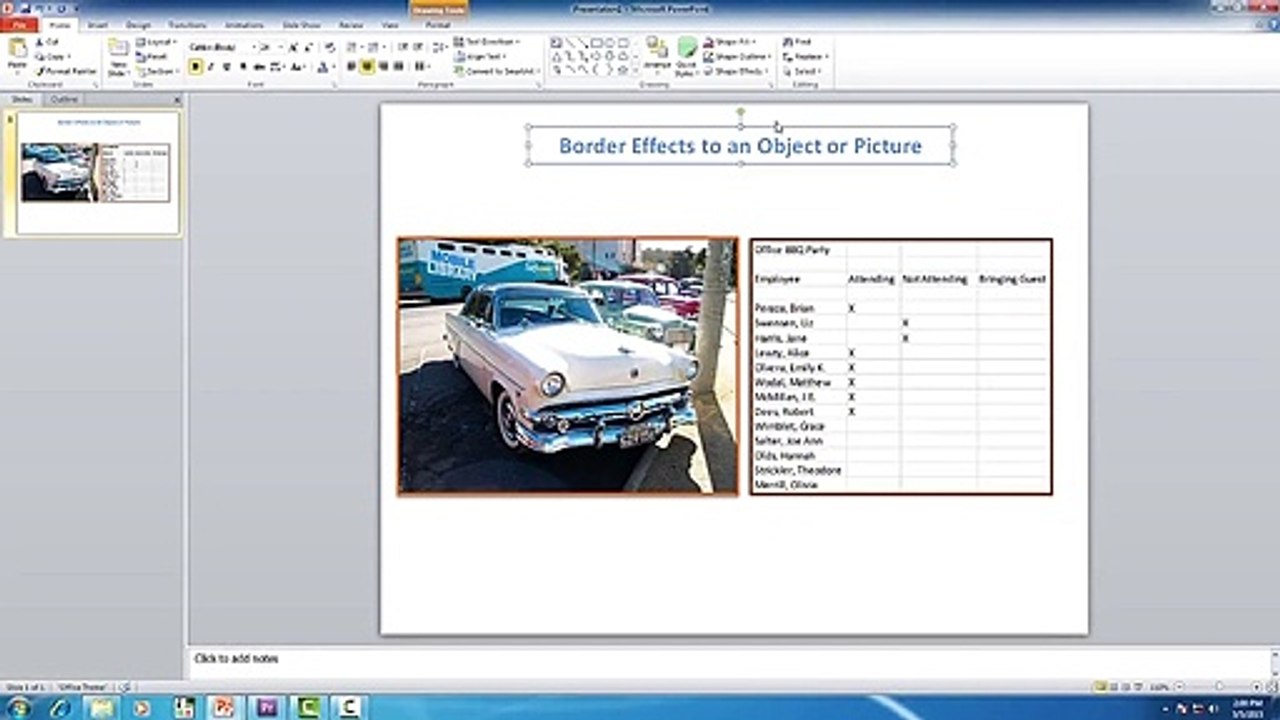Click the Windows Start button
Image resolution: width=1280 pixels, height=720 pixels.
[x=19, y=708]
